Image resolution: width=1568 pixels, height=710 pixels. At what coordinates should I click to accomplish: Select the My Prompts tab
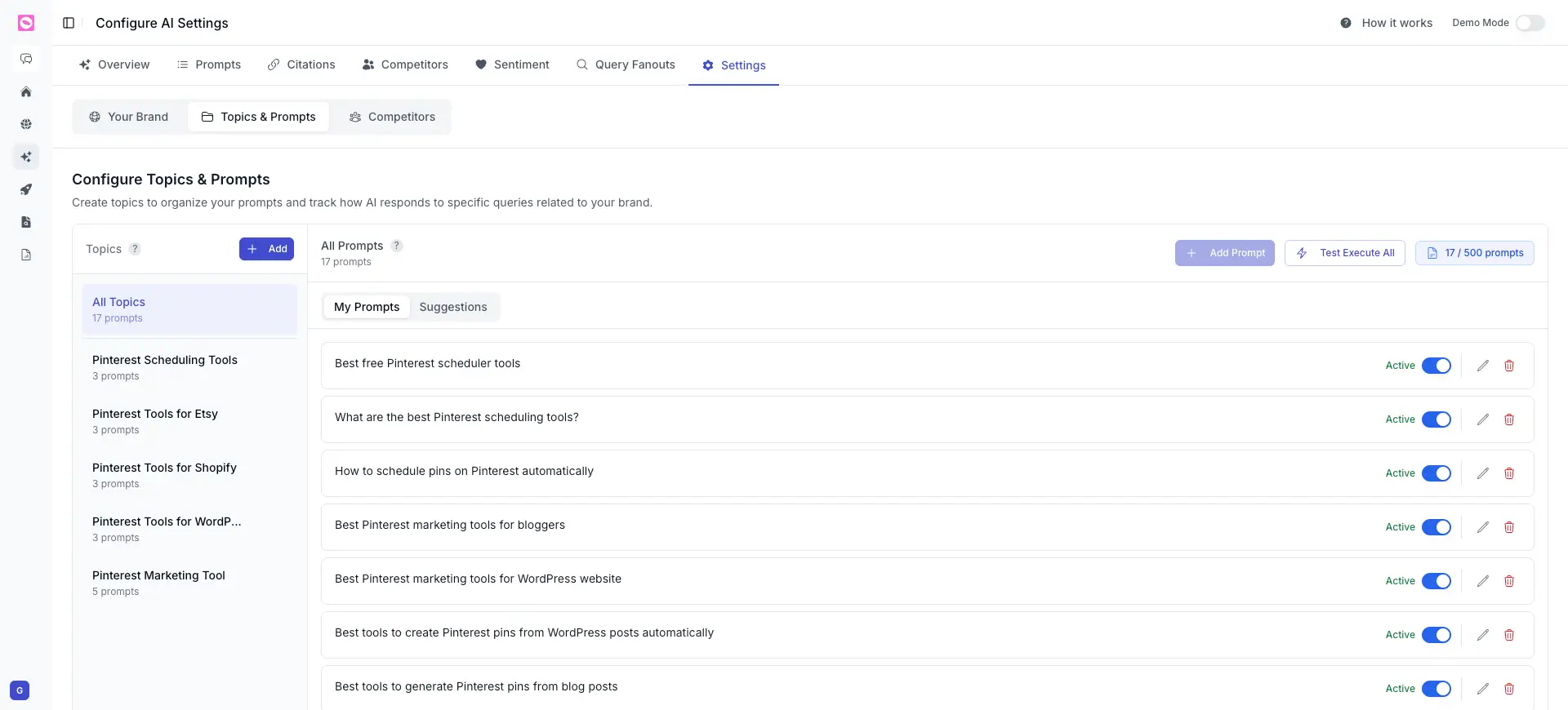click(367, 307)
